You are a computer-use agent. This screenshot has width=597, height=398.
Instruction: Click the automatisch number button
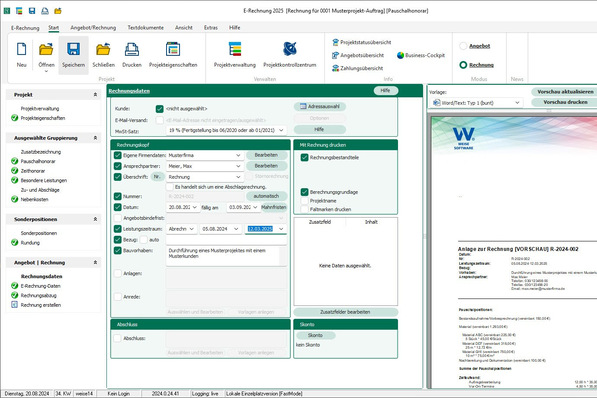266,196
